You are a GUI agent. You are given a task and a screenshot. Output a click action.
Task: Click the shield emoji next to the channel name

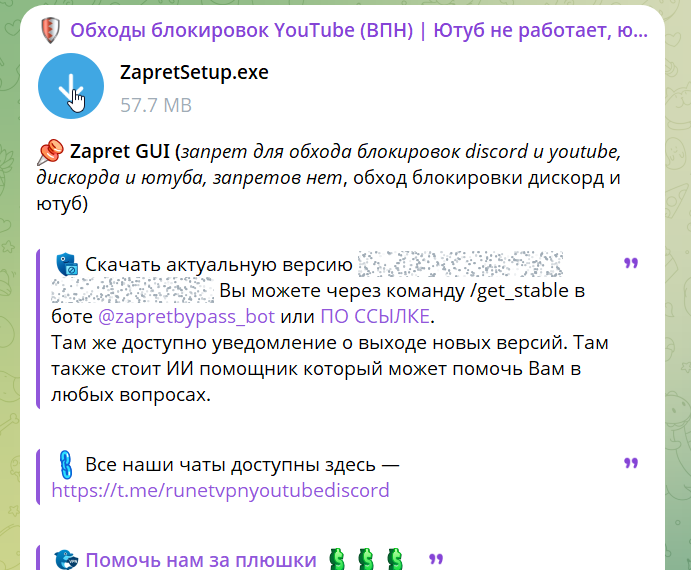point(50,30)
